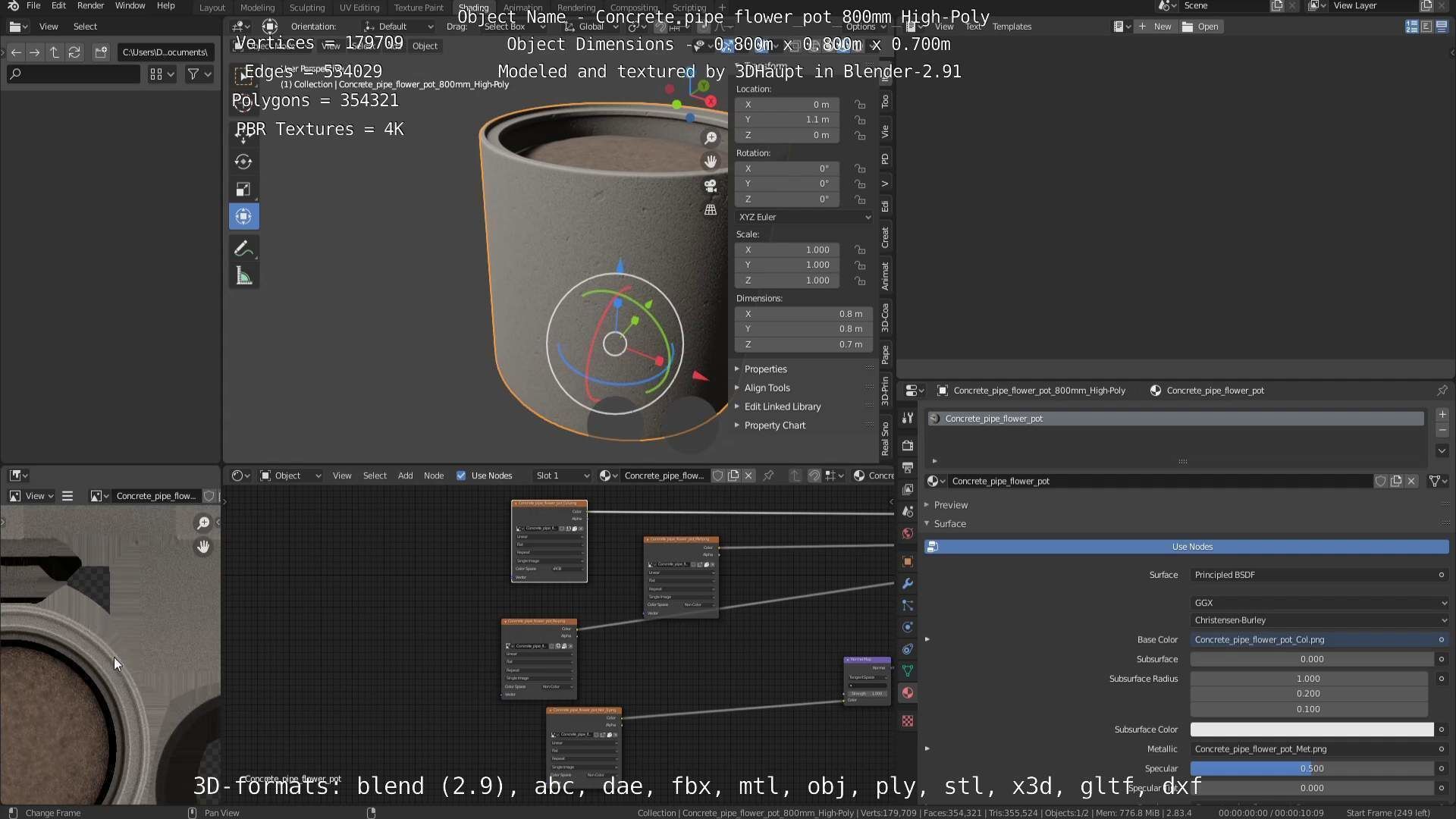Switch to the UV Editing workspace tab
Image resolution: width=1456 pixels, height=819 pixels.
click(359, 8)
